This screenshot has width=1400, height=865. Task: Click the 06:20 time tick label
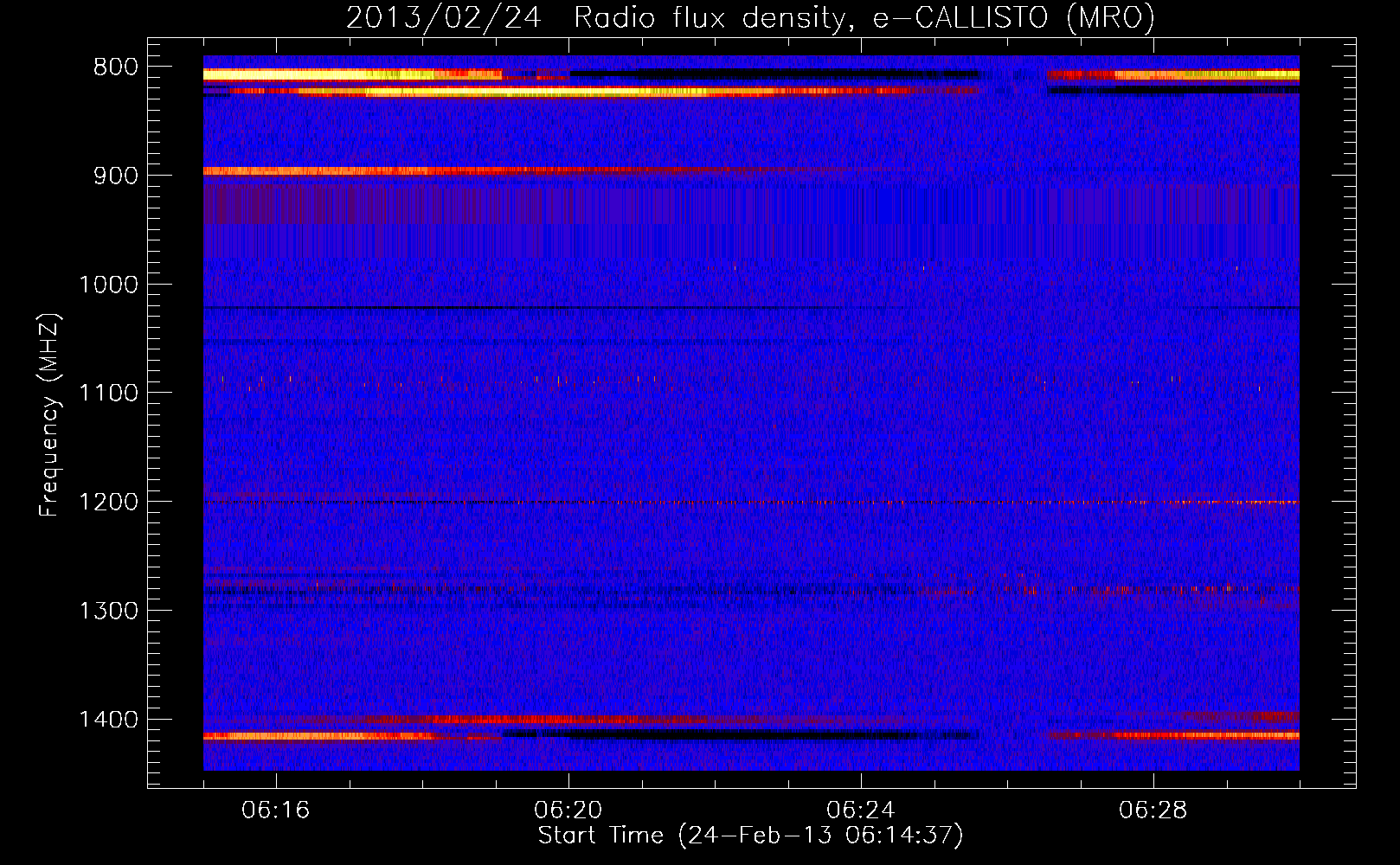[x=568, y=811]
